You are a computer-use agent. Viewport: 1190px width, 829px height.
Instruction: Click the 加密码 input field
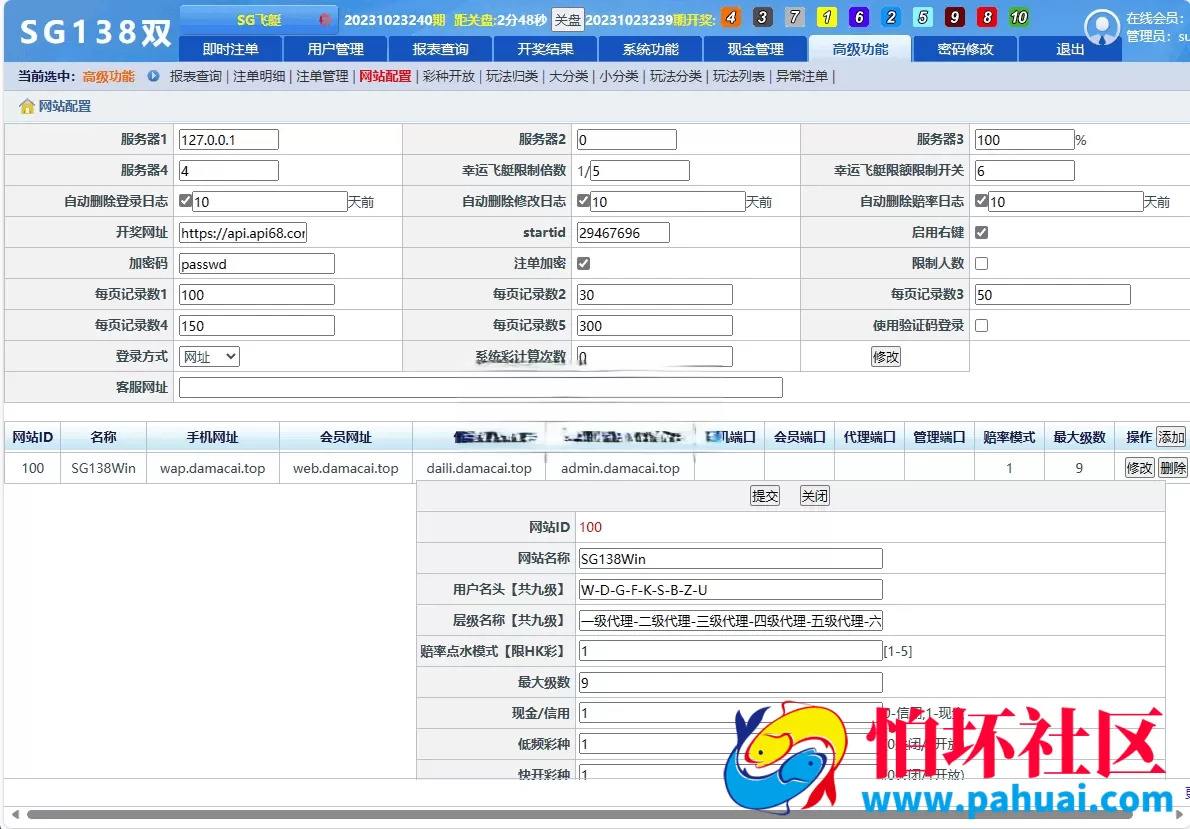point(257,263)
